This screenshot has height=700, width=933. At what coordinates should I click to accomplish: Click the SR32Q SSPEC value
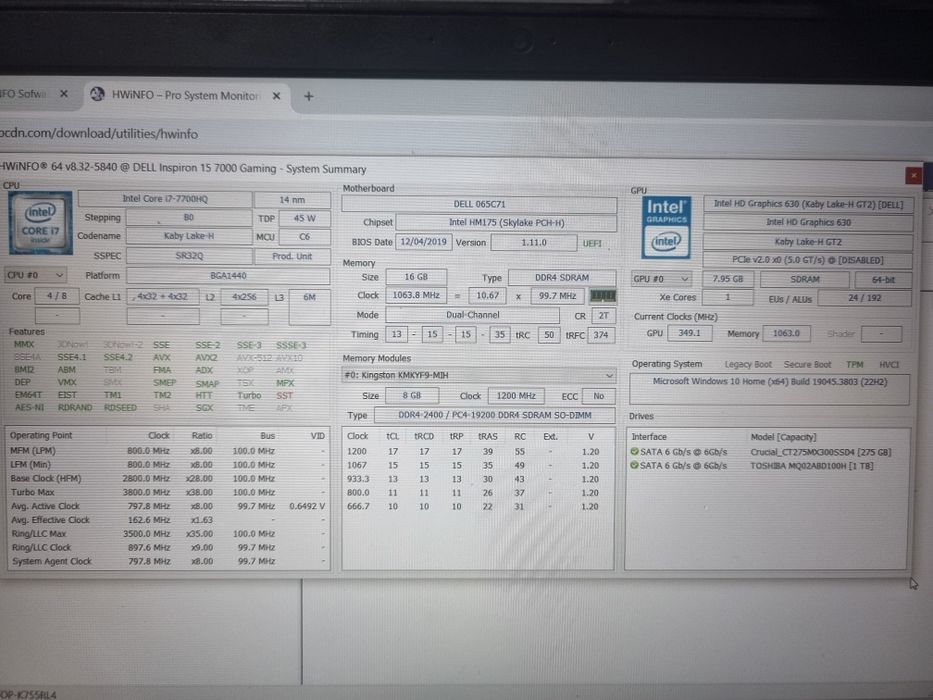tap(189, 255)
